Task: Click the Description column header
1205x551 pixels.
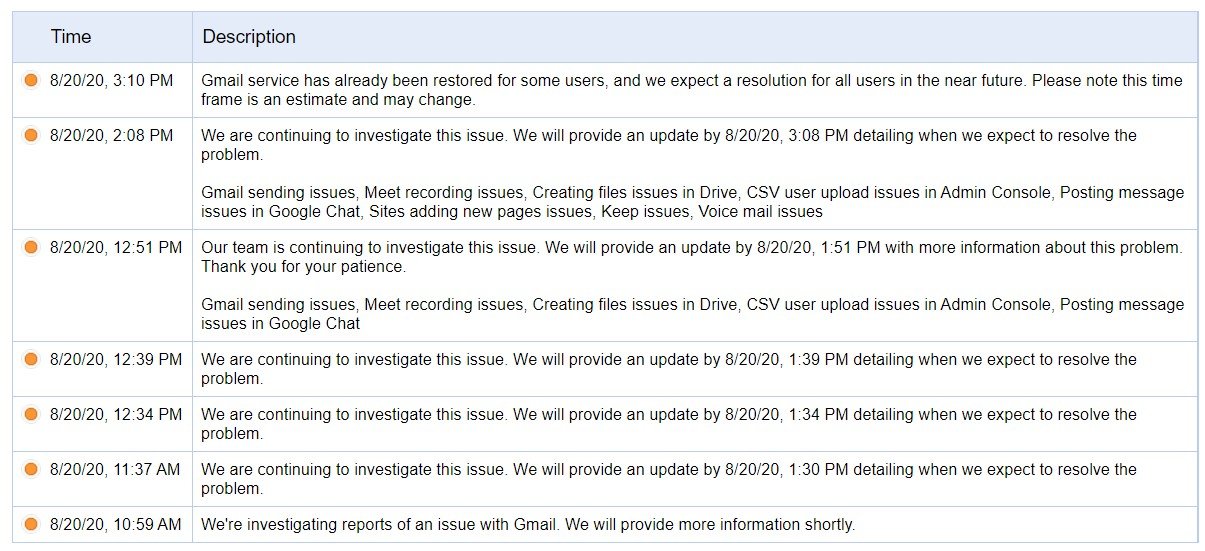Action: (x=249, y=37)
